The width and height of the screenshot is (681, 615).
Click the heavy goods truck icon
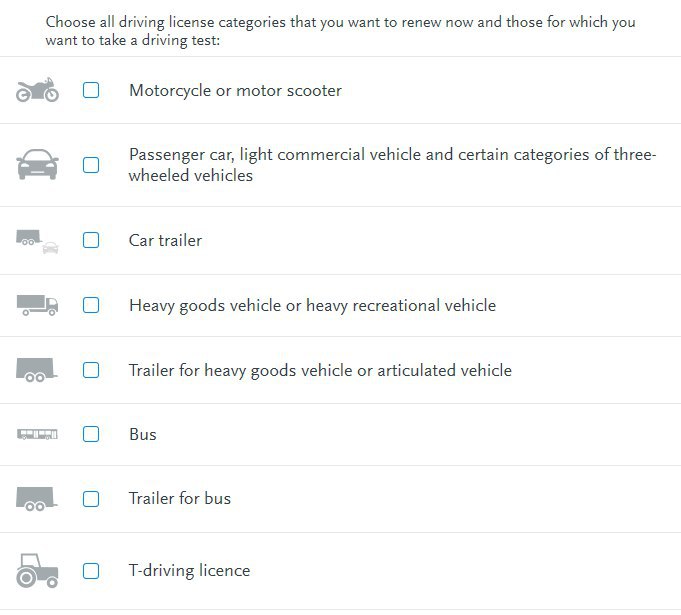[37, 305]
